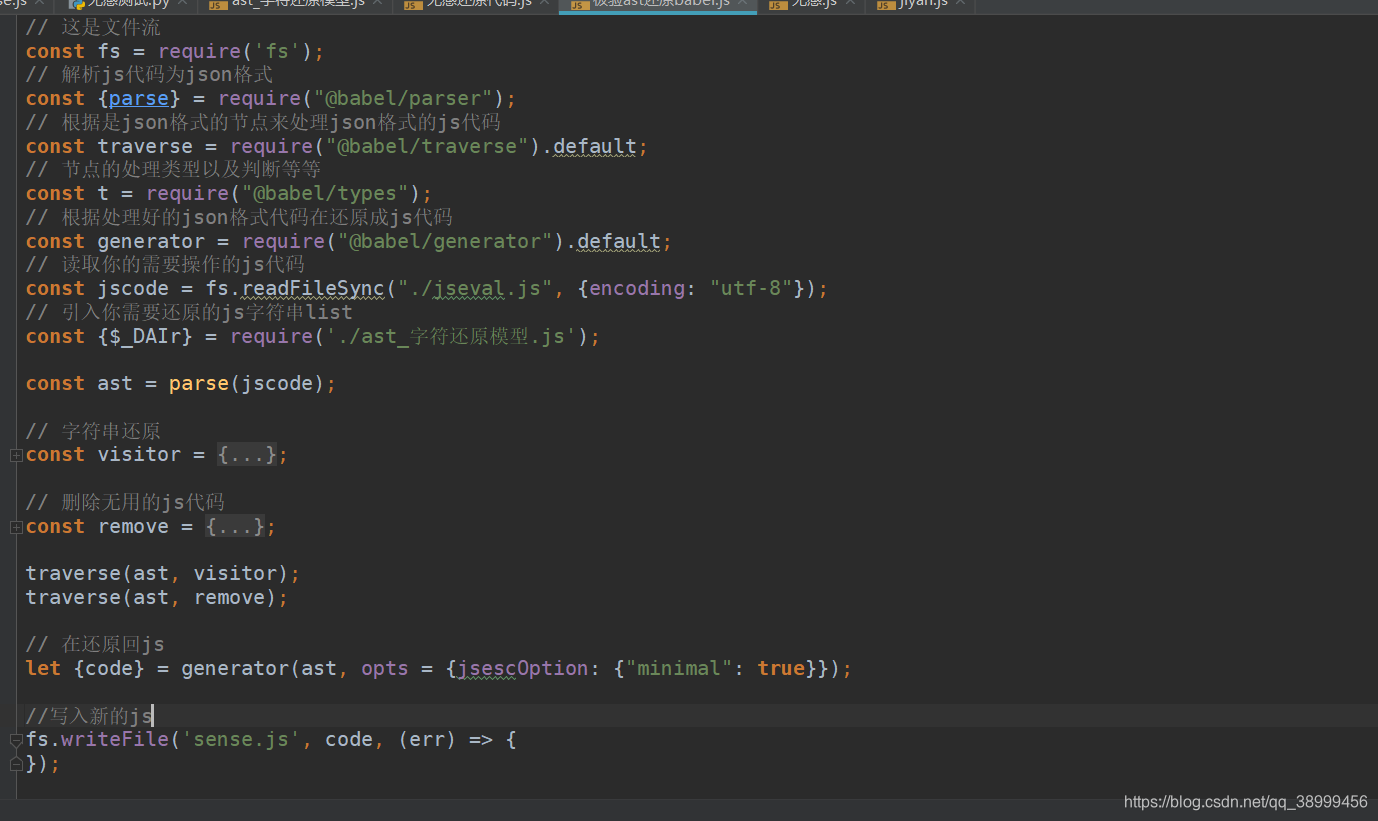Click the "@babel/traverse" string

[x=427, y=146]
